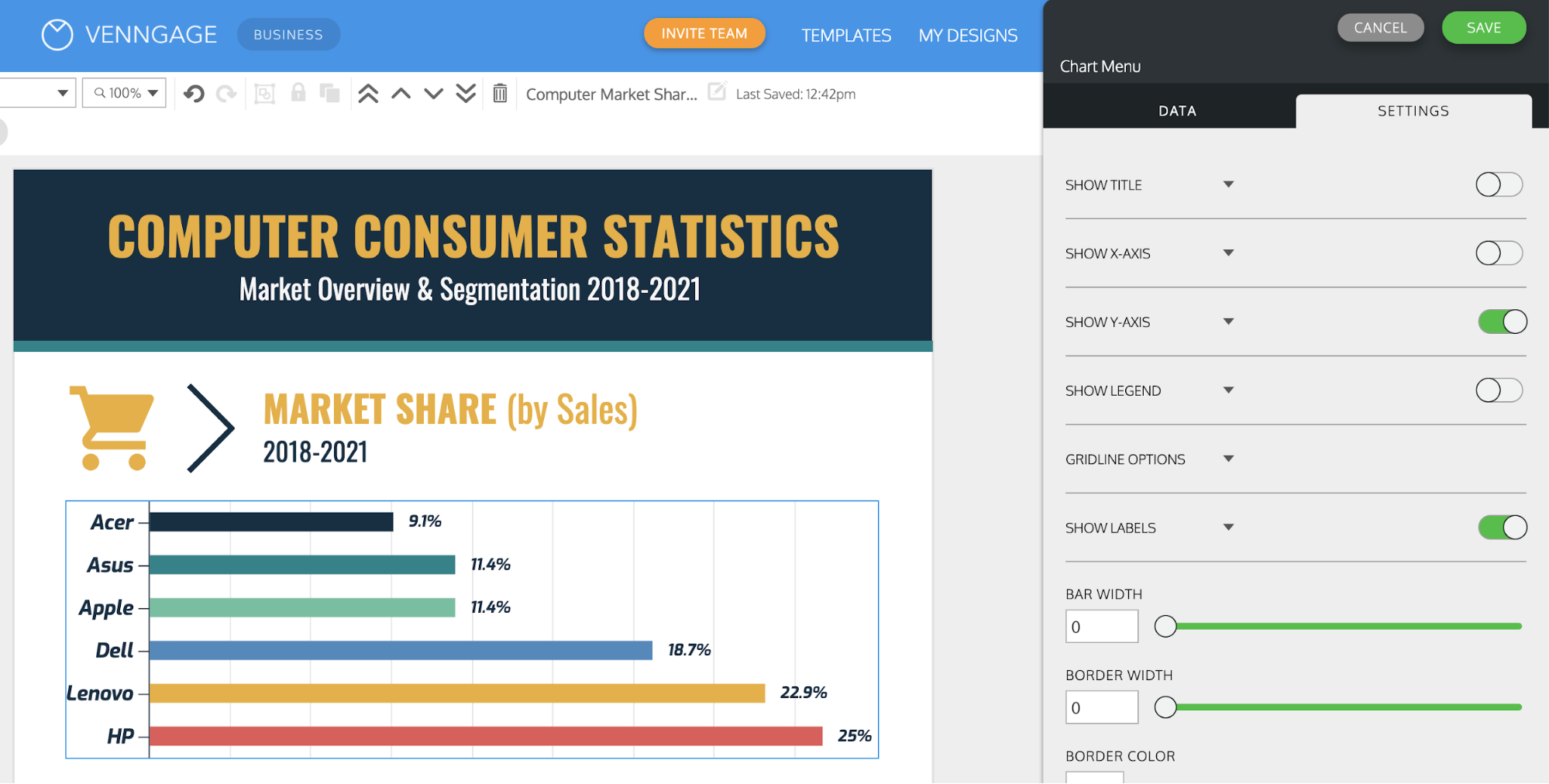Click the group elements icon

[x=264, y=94]
